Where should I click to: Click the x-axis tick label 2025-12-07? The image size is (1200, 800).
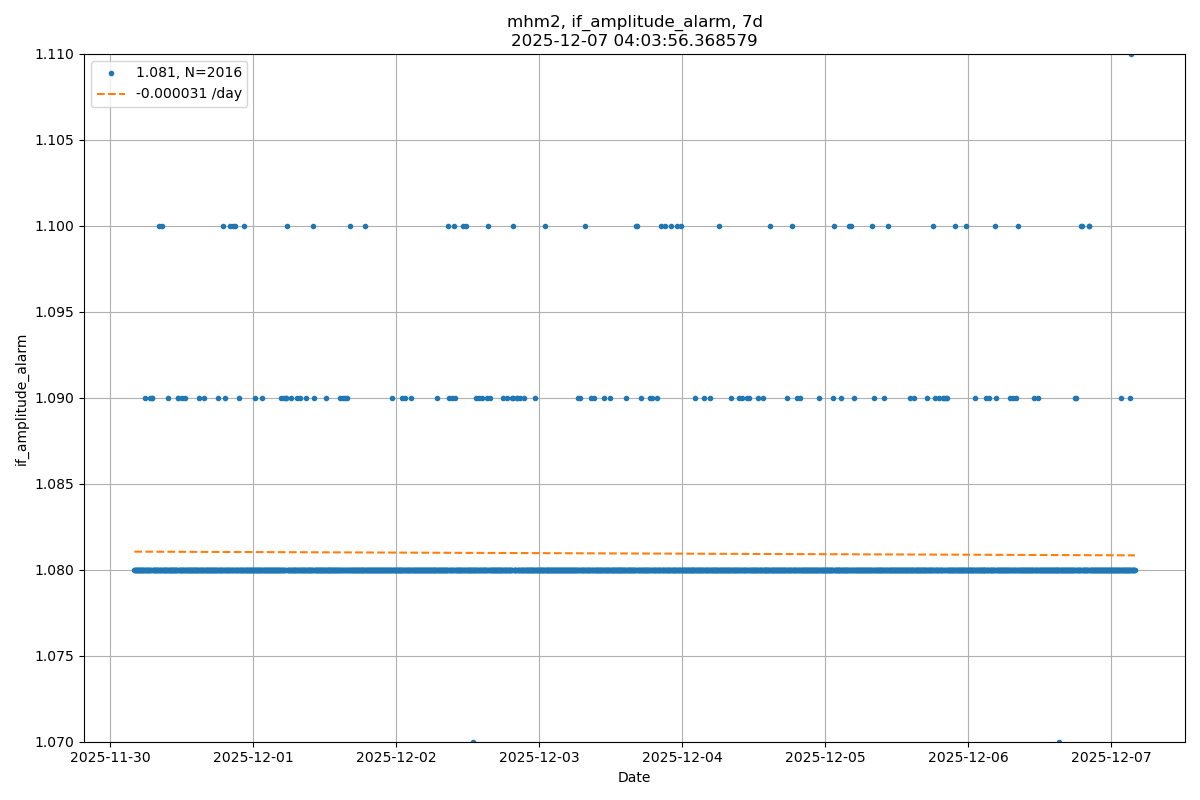(x=1111, y=758)
